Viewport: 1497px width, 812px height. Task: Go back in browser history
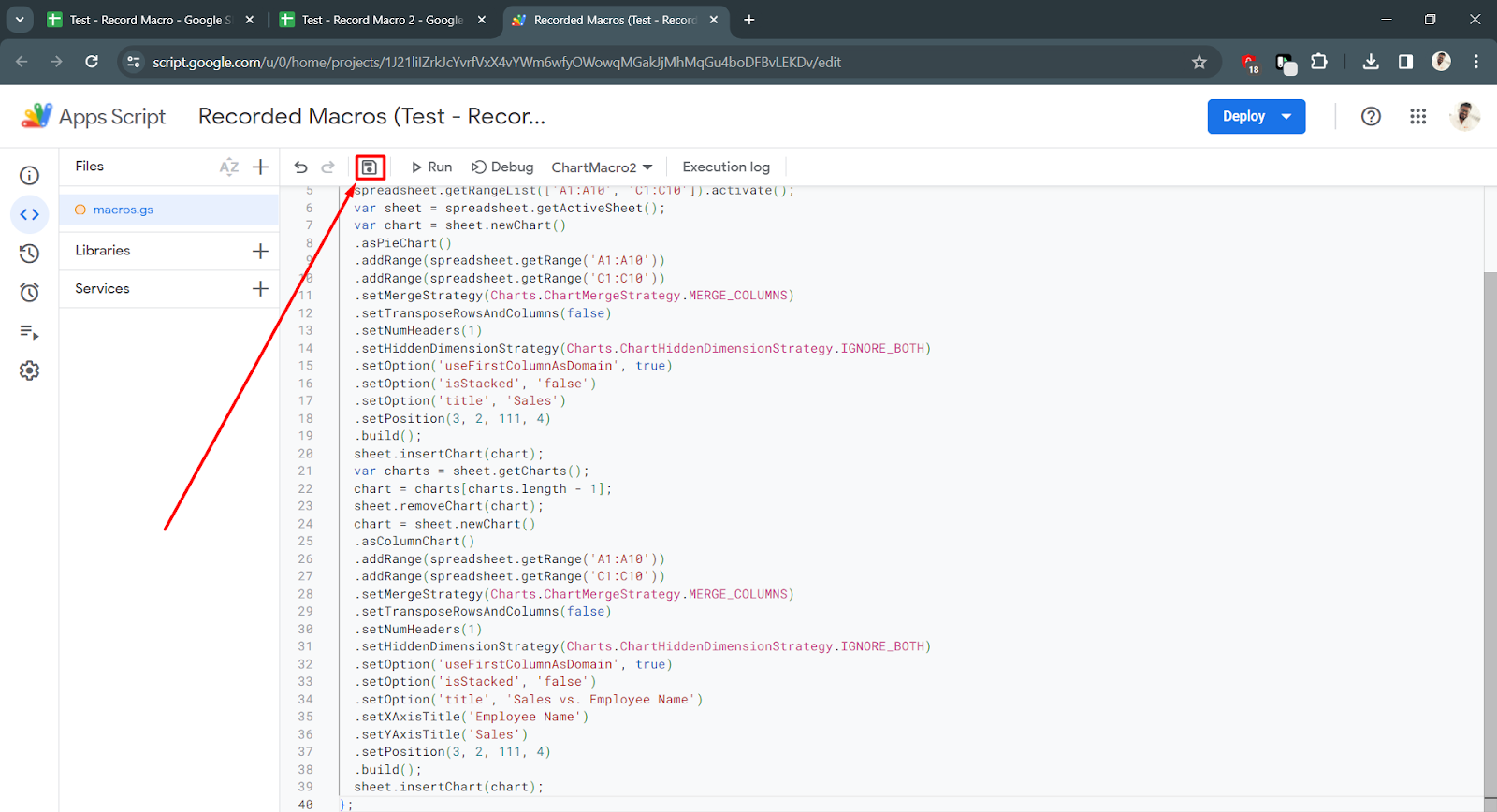(22, 62)
